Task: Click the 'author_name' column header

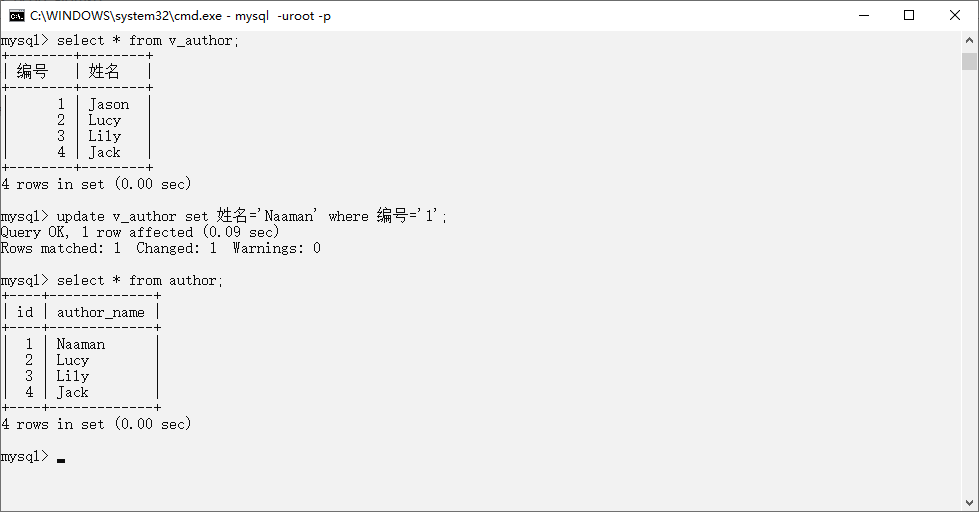Action: [101, 312]
